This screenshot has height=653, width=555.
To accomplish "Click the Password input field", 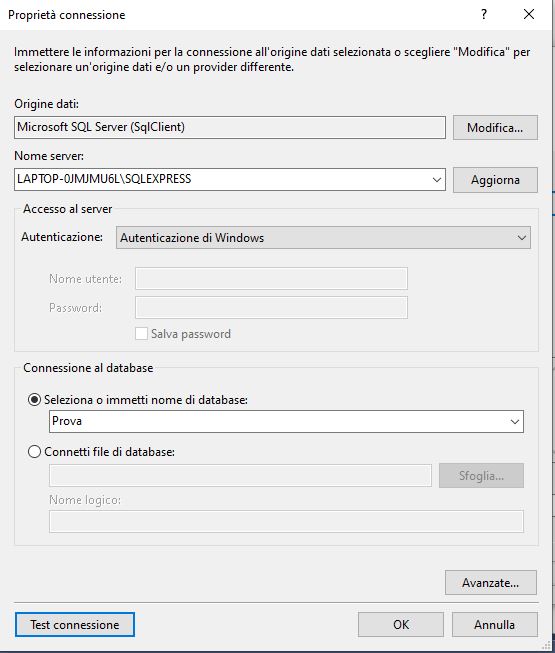I will [x=271, y=307].
